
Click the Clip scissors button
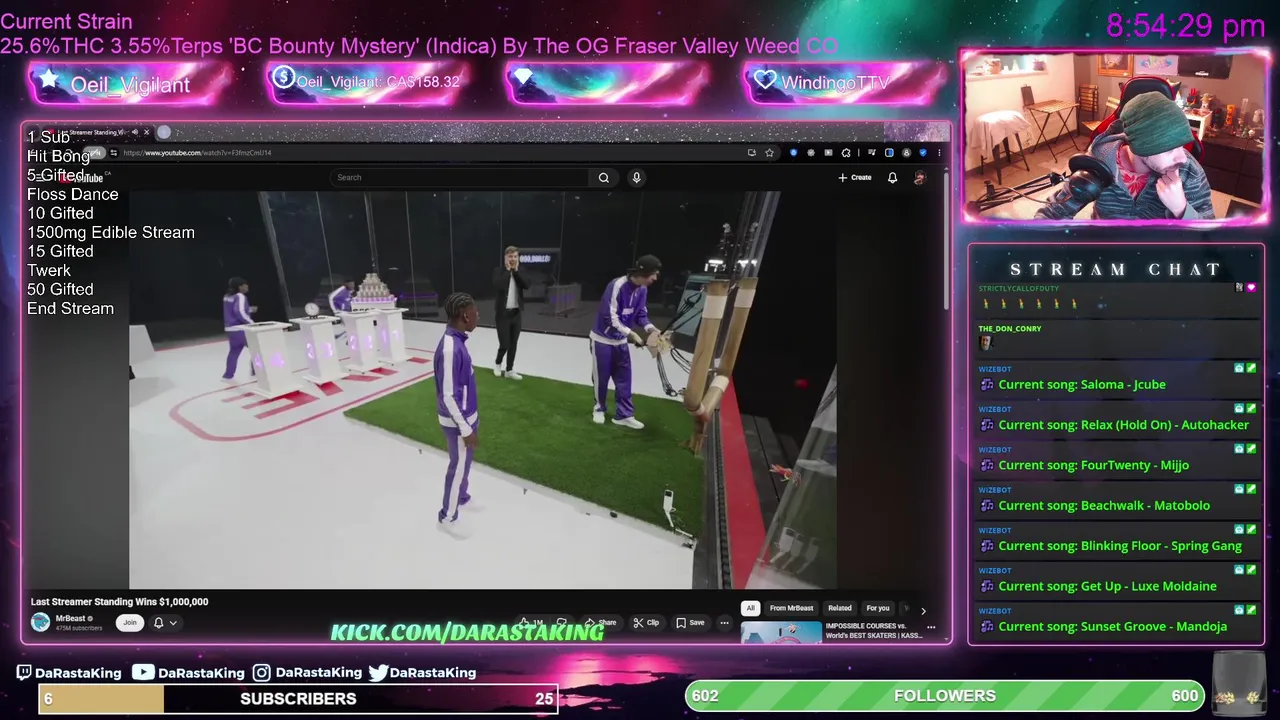tap(646, 623)
